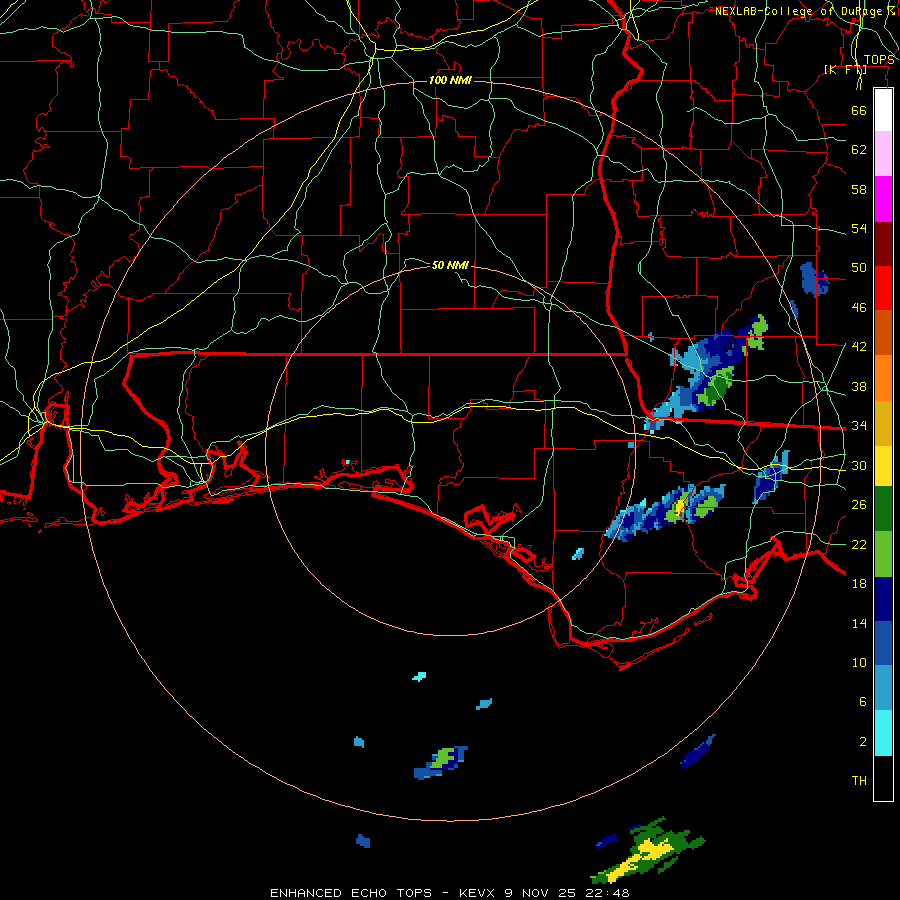900x900 pixels.
Task: Pick the bright yellow legend swatch
Action: pos(883,466)
